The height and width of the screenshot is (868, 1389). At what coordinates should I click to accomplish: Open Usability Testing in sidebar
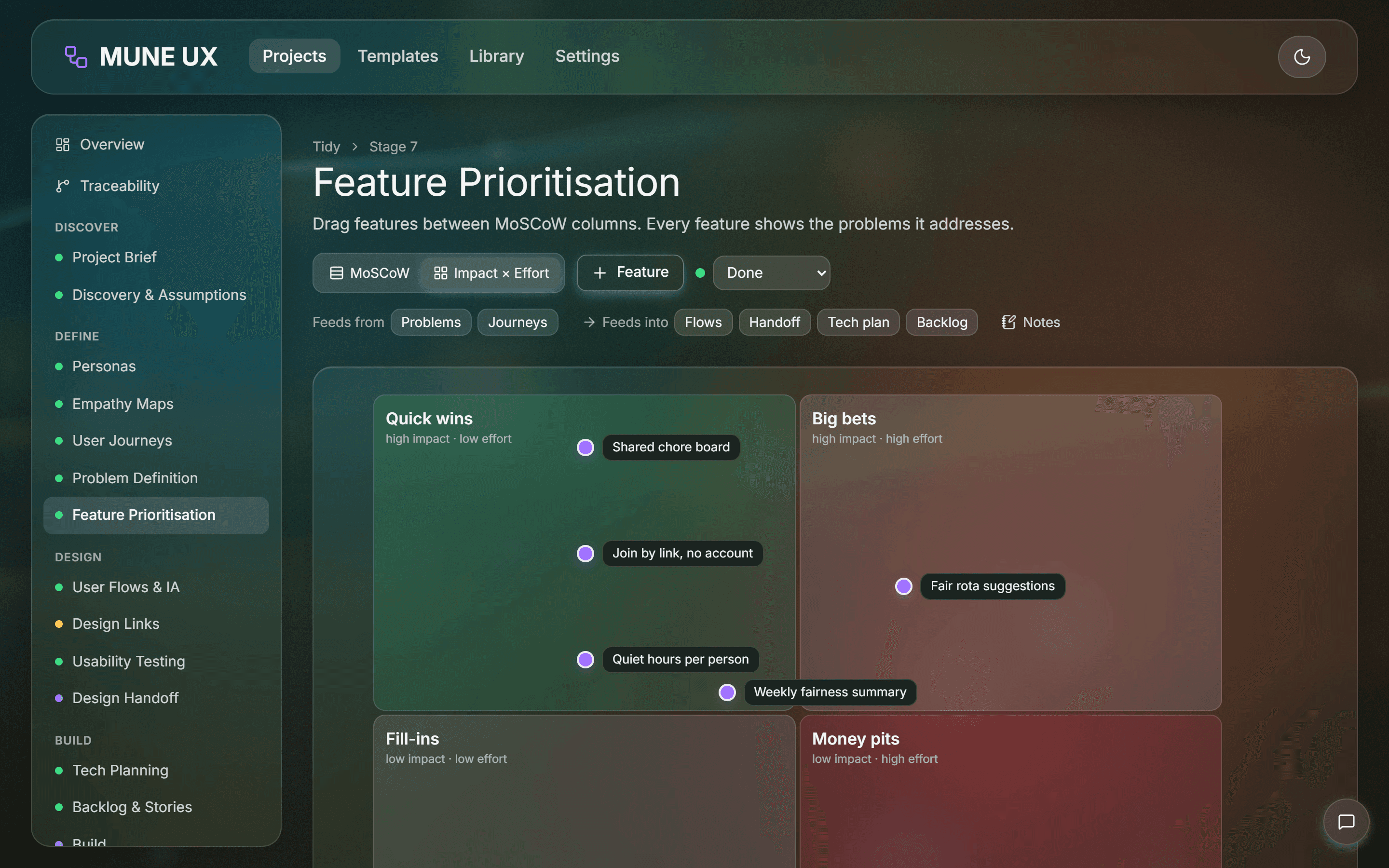coord(156,661)
